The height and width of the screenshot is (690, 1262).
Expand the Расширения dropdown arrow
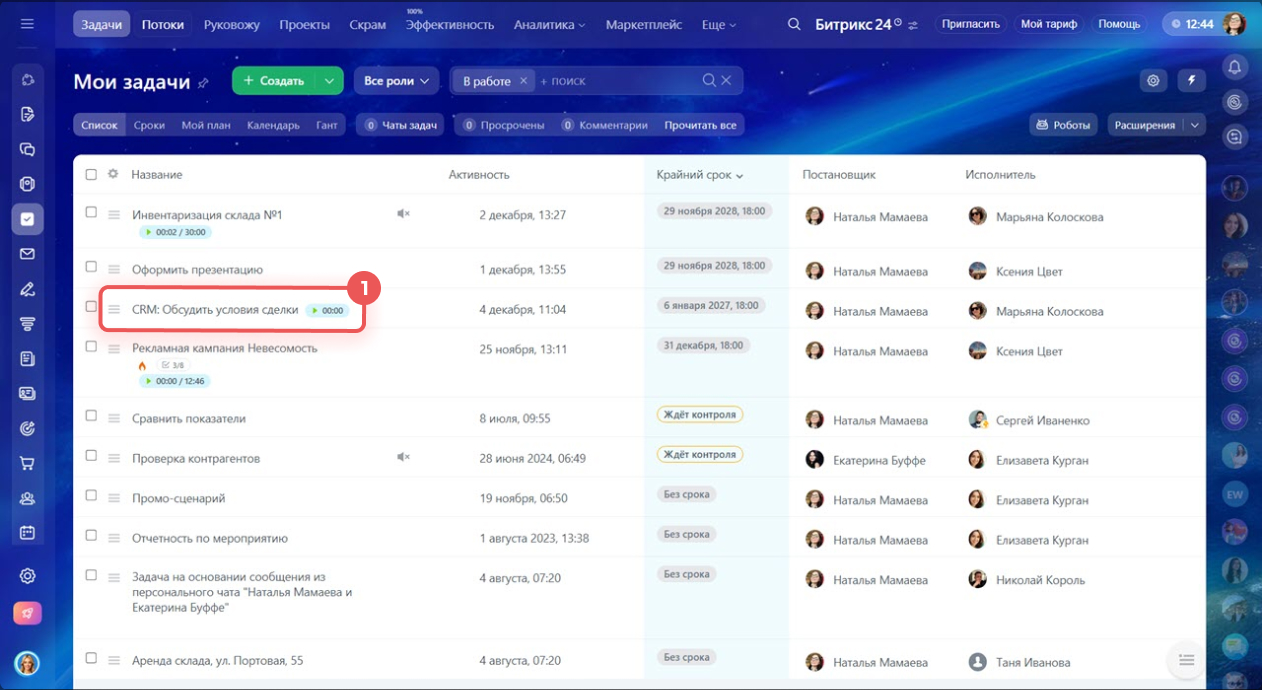pos(1194,125)
